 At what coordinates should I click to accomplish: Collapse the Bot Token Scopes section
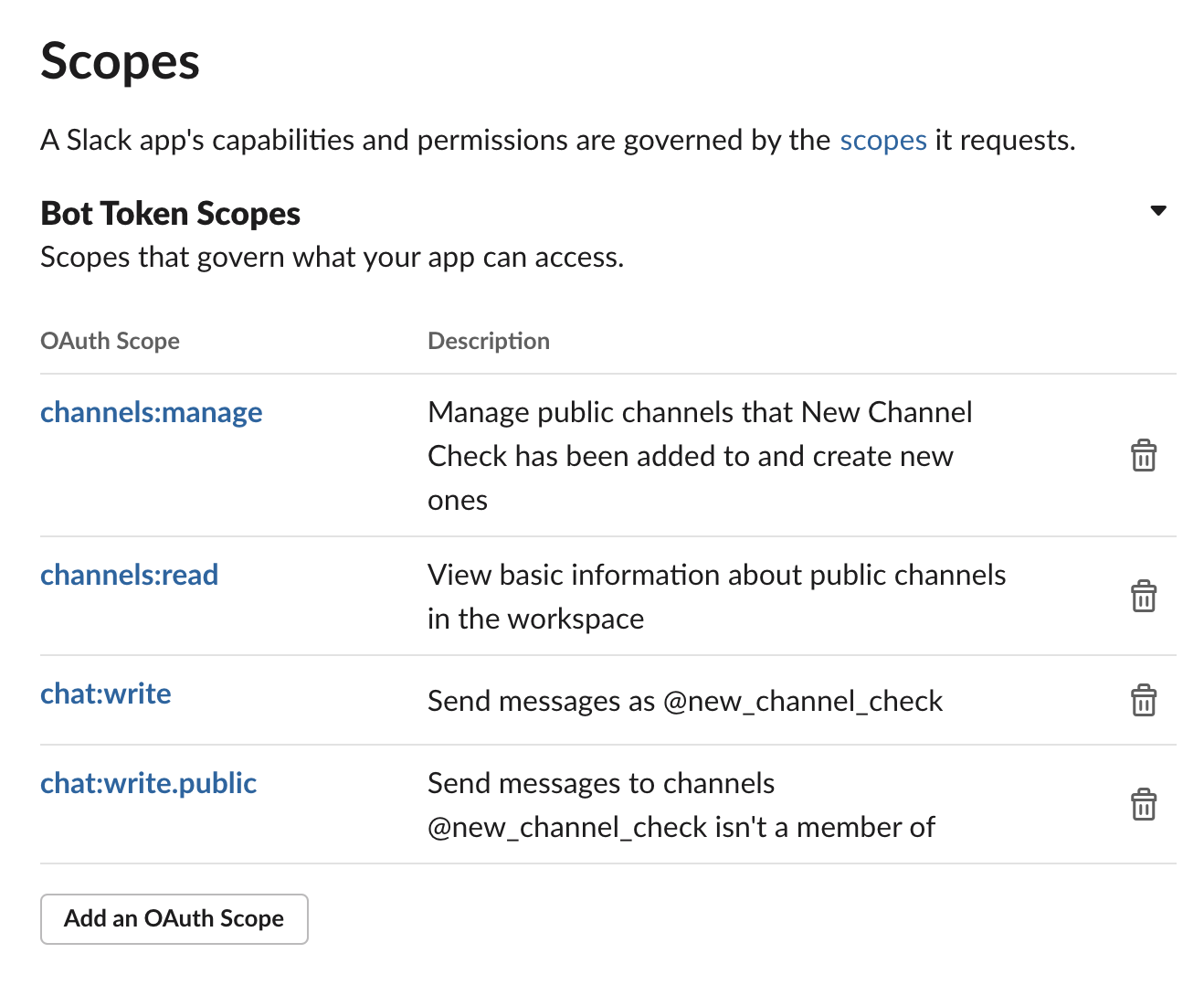pyautogui.click(x=1158, y=211)
